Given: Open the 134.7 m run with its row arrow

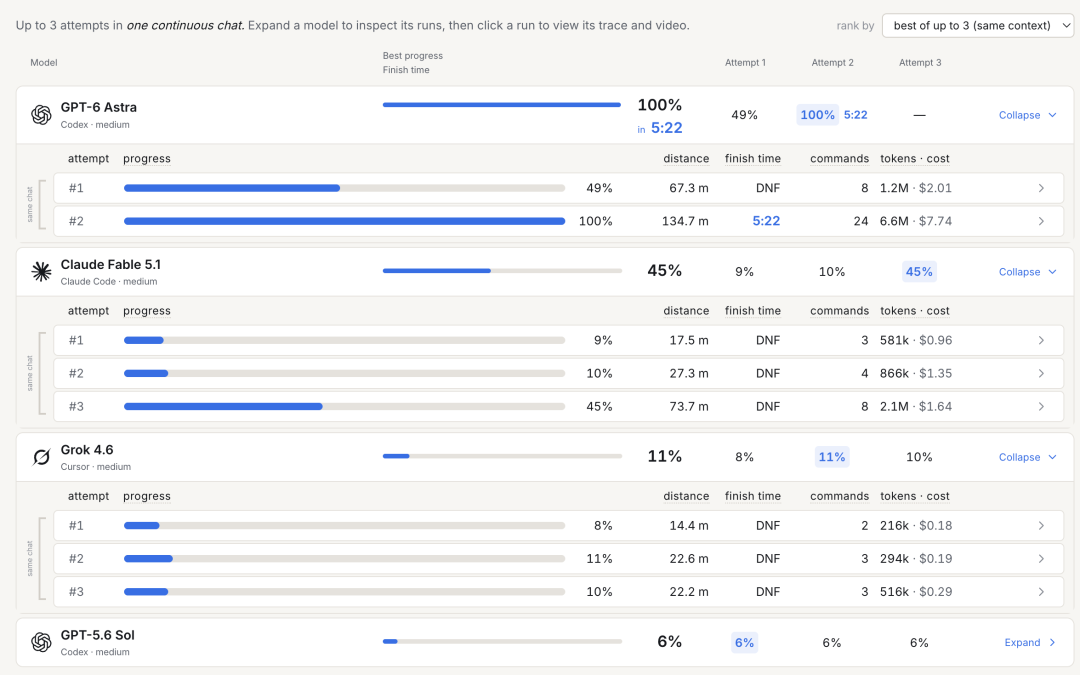Looking at the screenshot, I should [1041, 221].
